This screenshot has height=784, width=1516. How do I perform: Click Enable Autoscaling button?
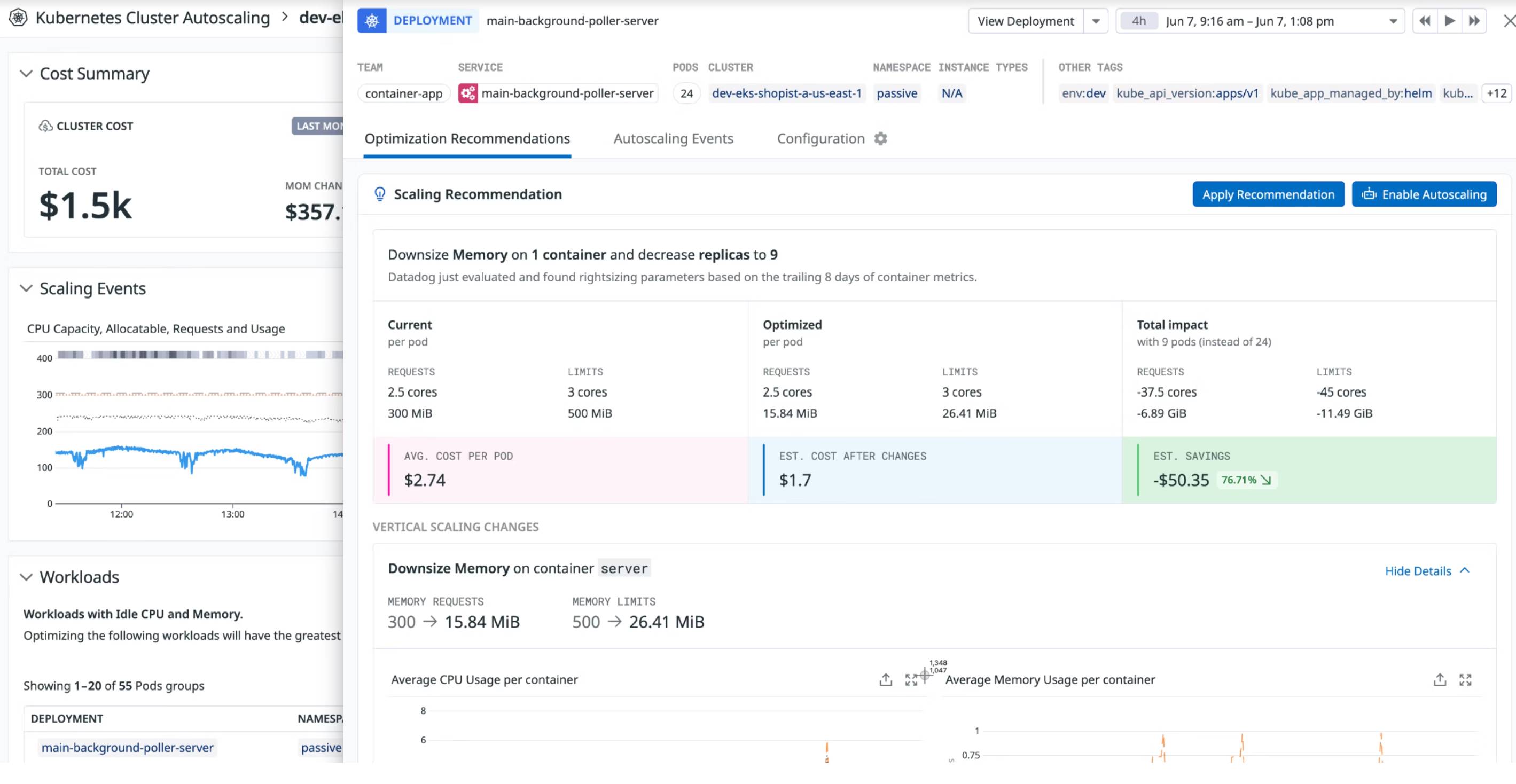coord(1424,194)
